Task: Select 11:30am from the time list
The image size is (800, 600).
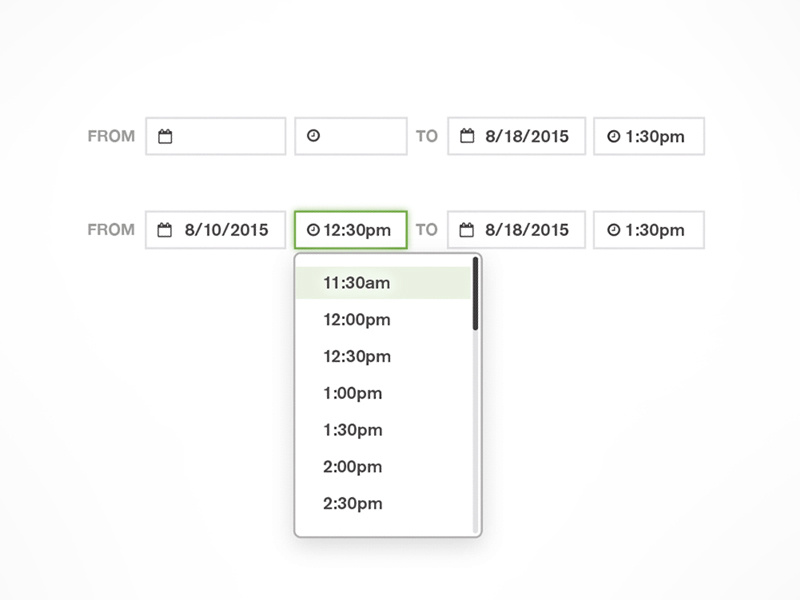Action: click(357, 283)
